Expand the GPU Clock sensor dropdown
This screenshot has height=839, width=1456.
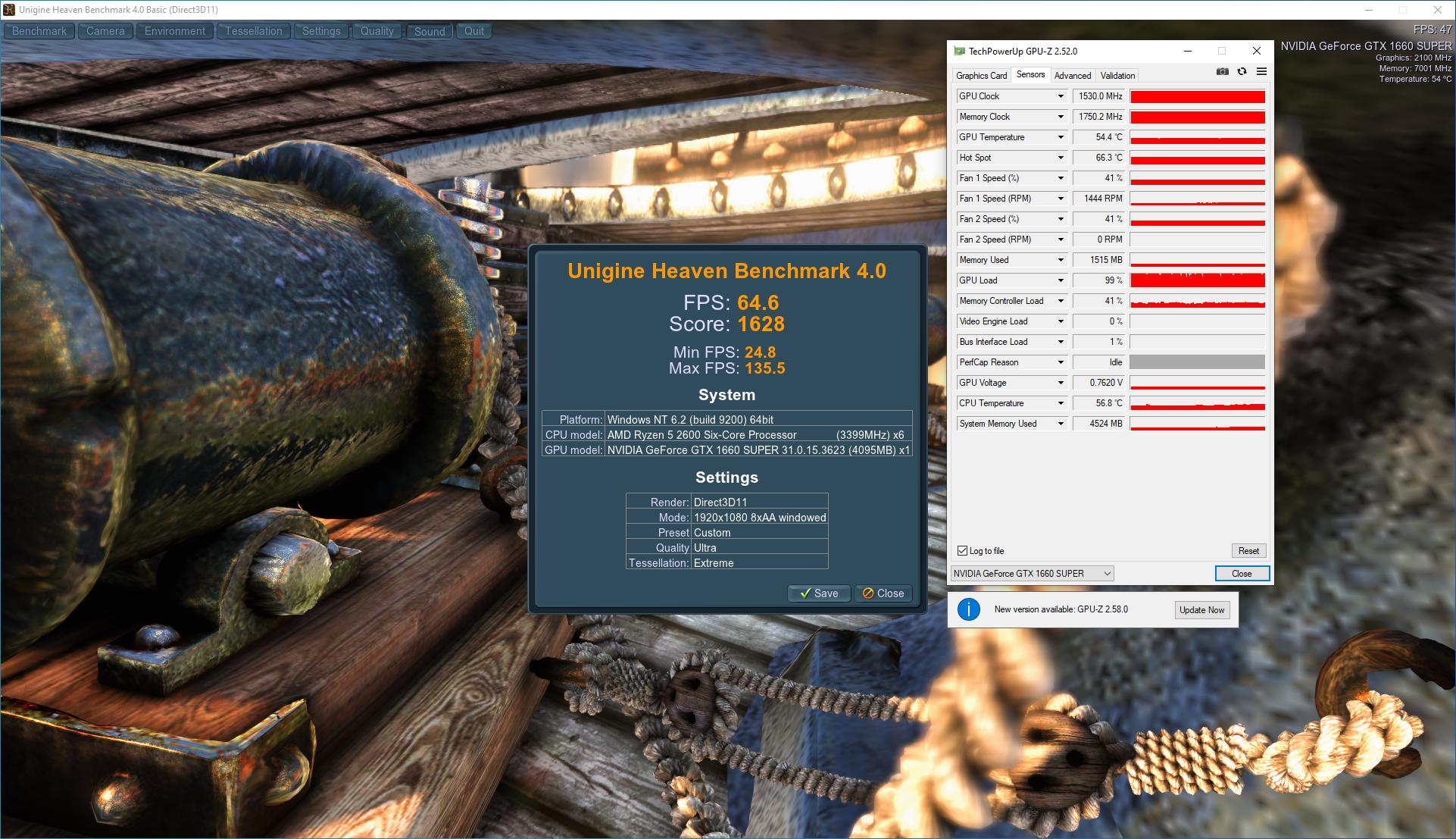coord(1061,96)
